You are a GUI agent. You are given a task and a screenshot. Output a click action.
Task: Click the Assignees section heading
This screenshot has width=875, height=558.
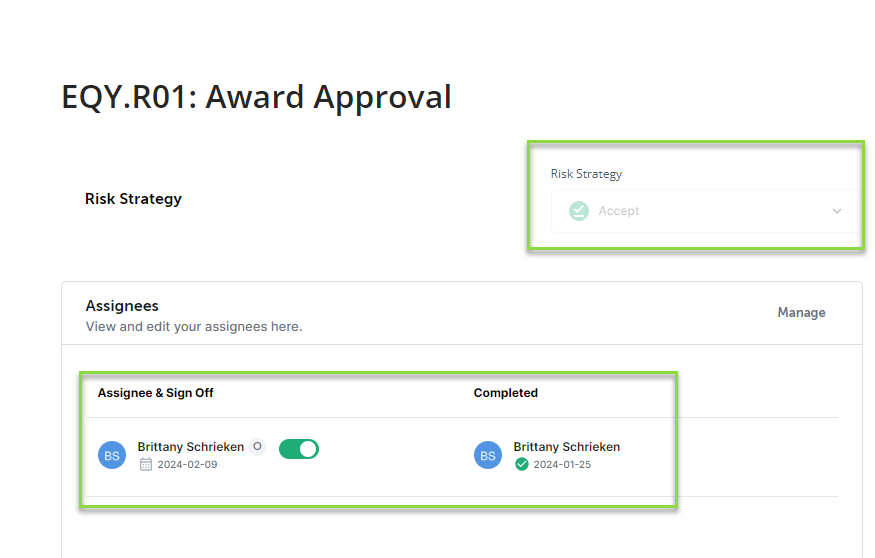(x=122, y=306)
